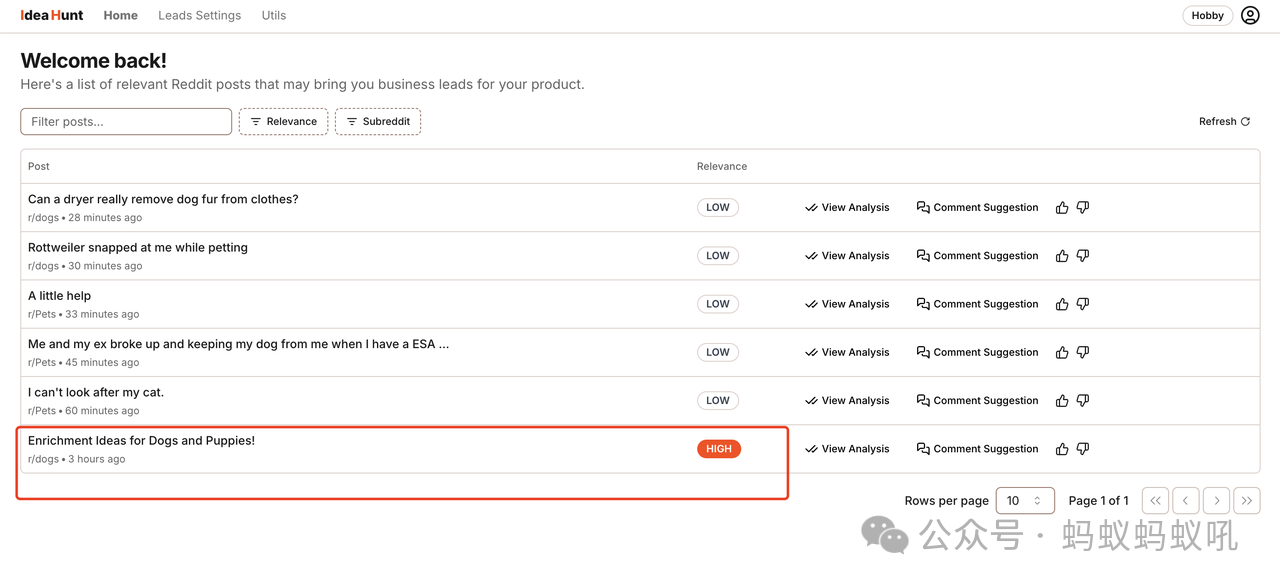1280x587 pixels.
Task: Go to the last page of results
Action: [x=1246, y=501]
